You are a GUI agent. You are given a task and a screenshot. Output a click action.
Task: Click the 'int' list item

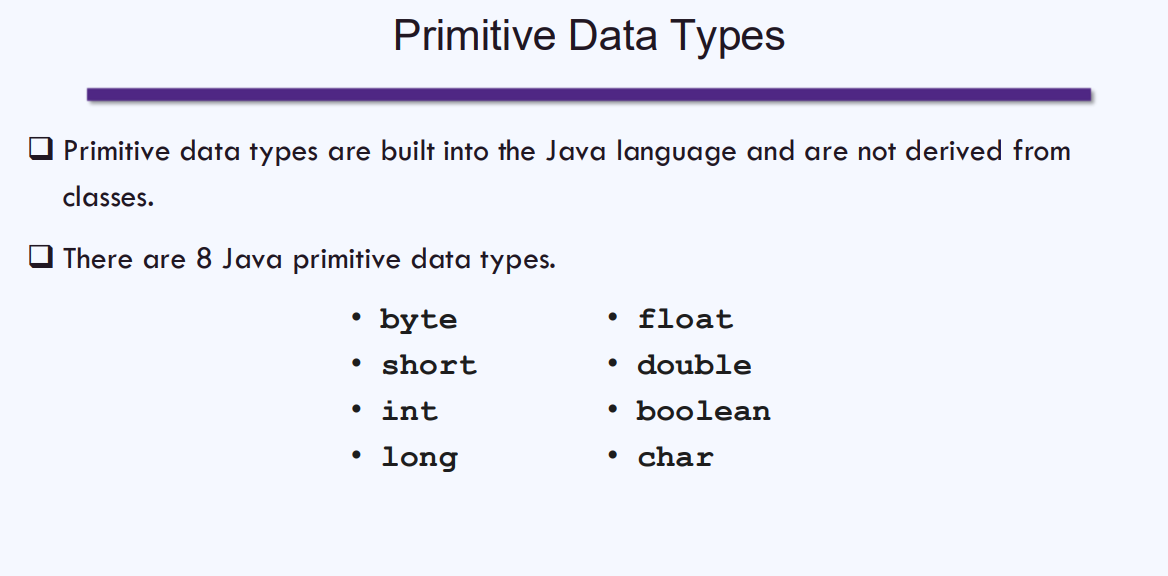point(409,412)
